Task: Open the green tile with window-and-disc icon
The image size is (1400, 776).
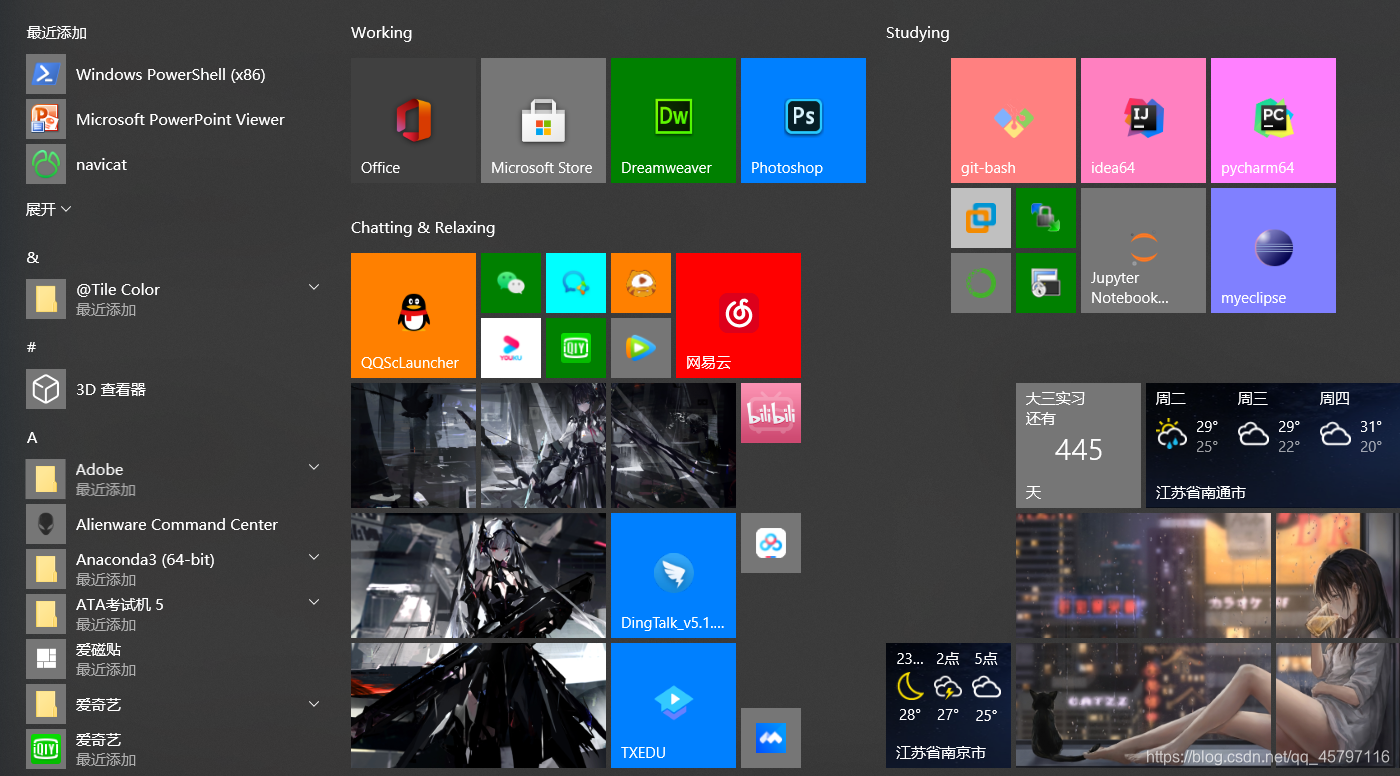Action: tap(1046, 283)
